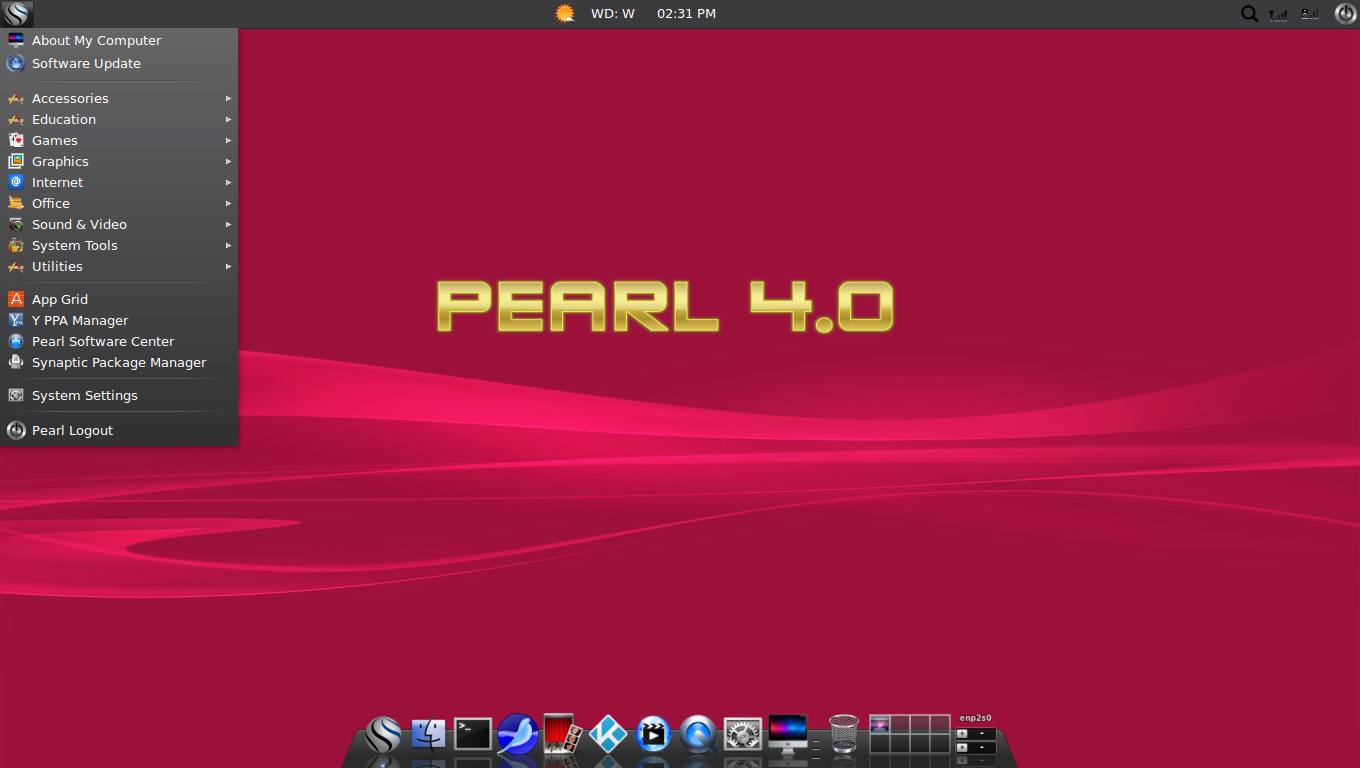Open the Finder face file manager in dock
The width and height of the screenshot is (1360, 768).
tap(428, 735)
